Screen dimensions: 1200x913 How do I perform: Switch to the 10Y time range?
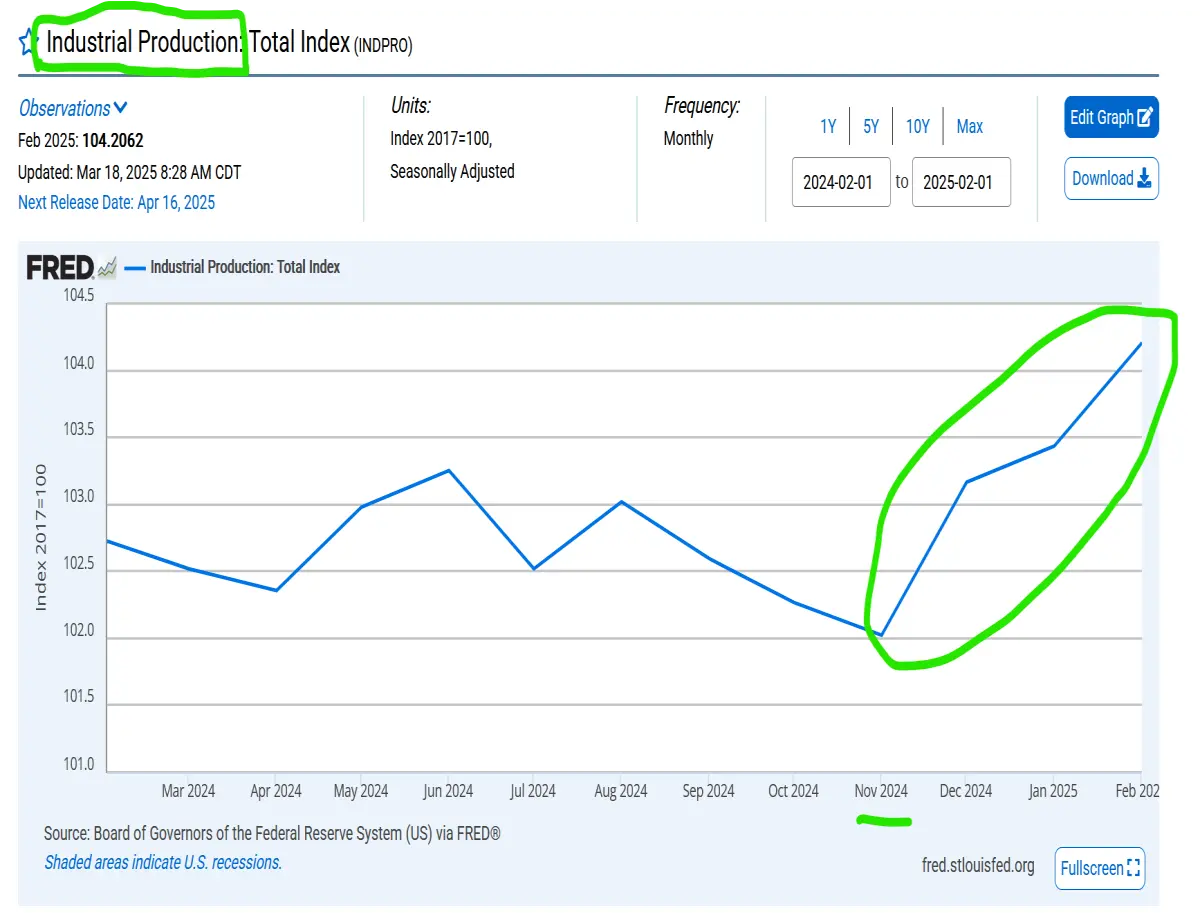[x=918, y=127]
